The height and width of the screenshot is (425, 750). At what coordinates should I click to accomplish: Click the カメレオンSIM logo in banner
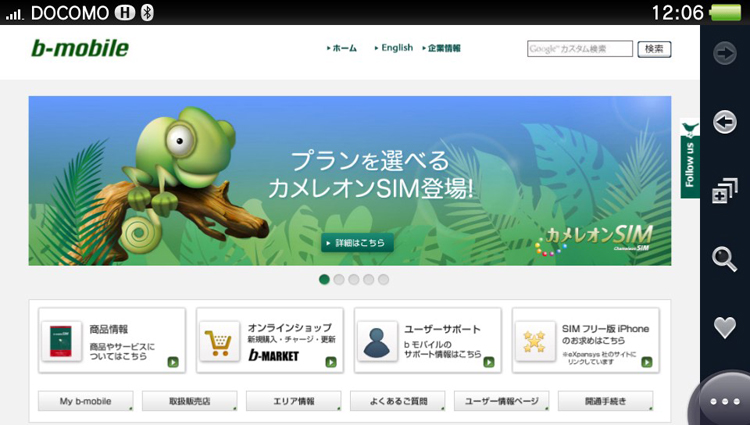(x=595, y=239)
